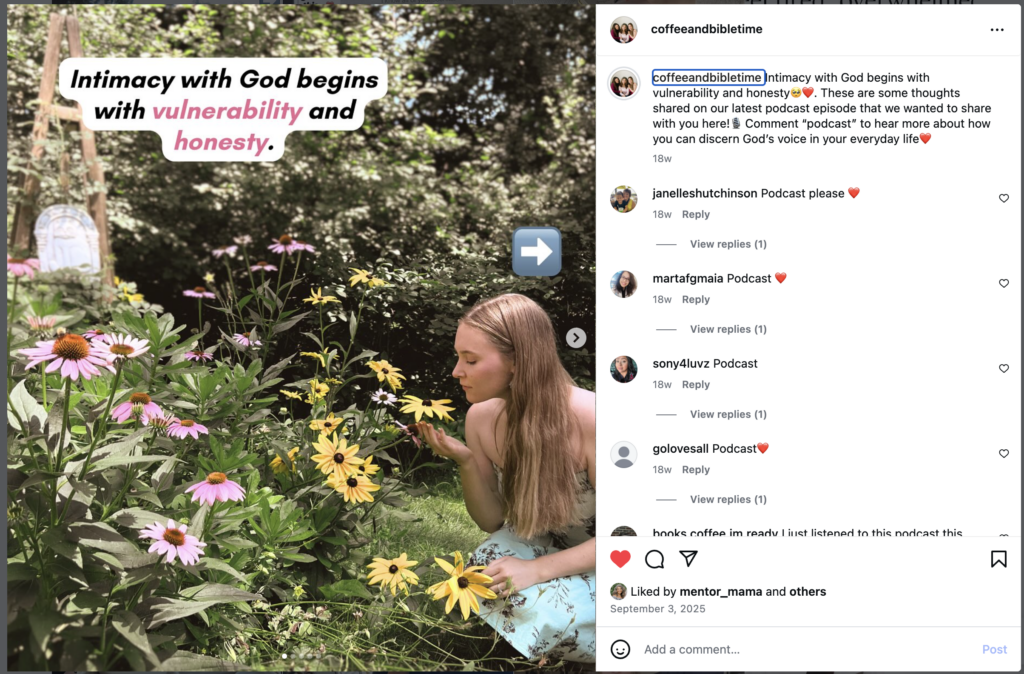
Task: Advance to next image with the chevron arrow
Action: click(575, 337)
